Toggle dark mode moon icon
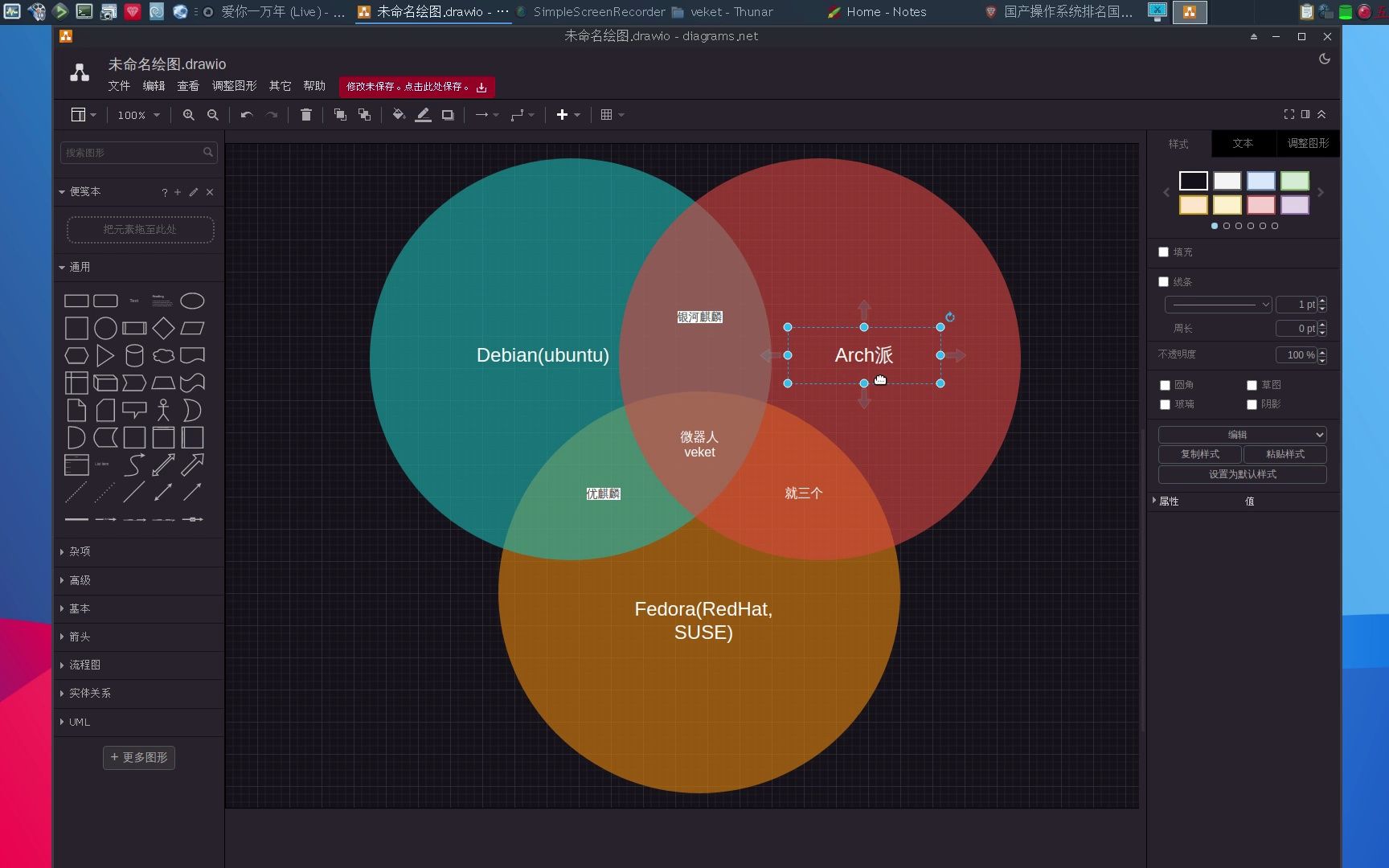Image resolution: width=1389 pixels, height=868 pixels. click(x=1325, y=59)
